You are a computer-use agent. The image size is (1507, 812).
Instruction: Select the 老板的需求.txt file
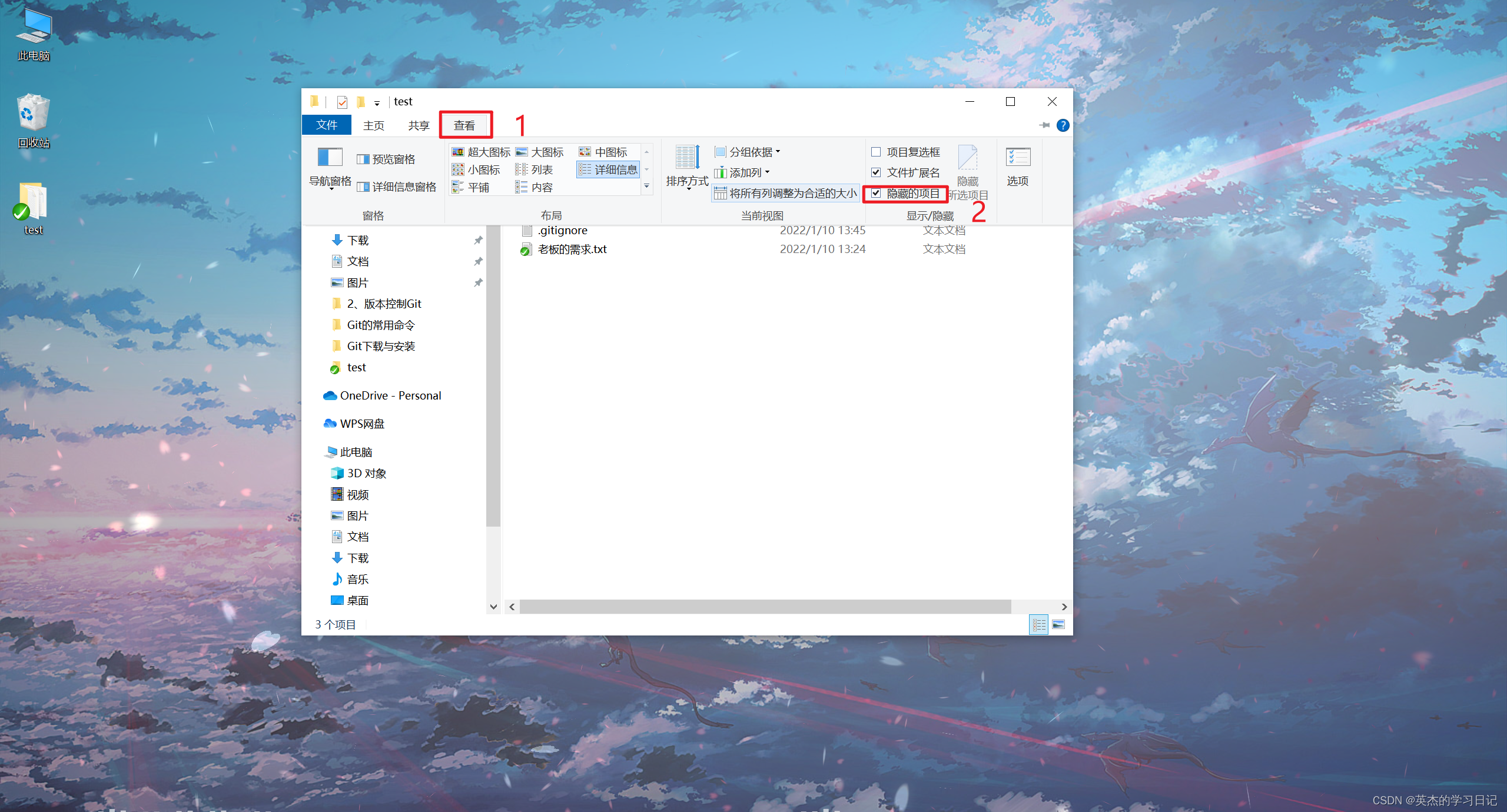[564, 249]
